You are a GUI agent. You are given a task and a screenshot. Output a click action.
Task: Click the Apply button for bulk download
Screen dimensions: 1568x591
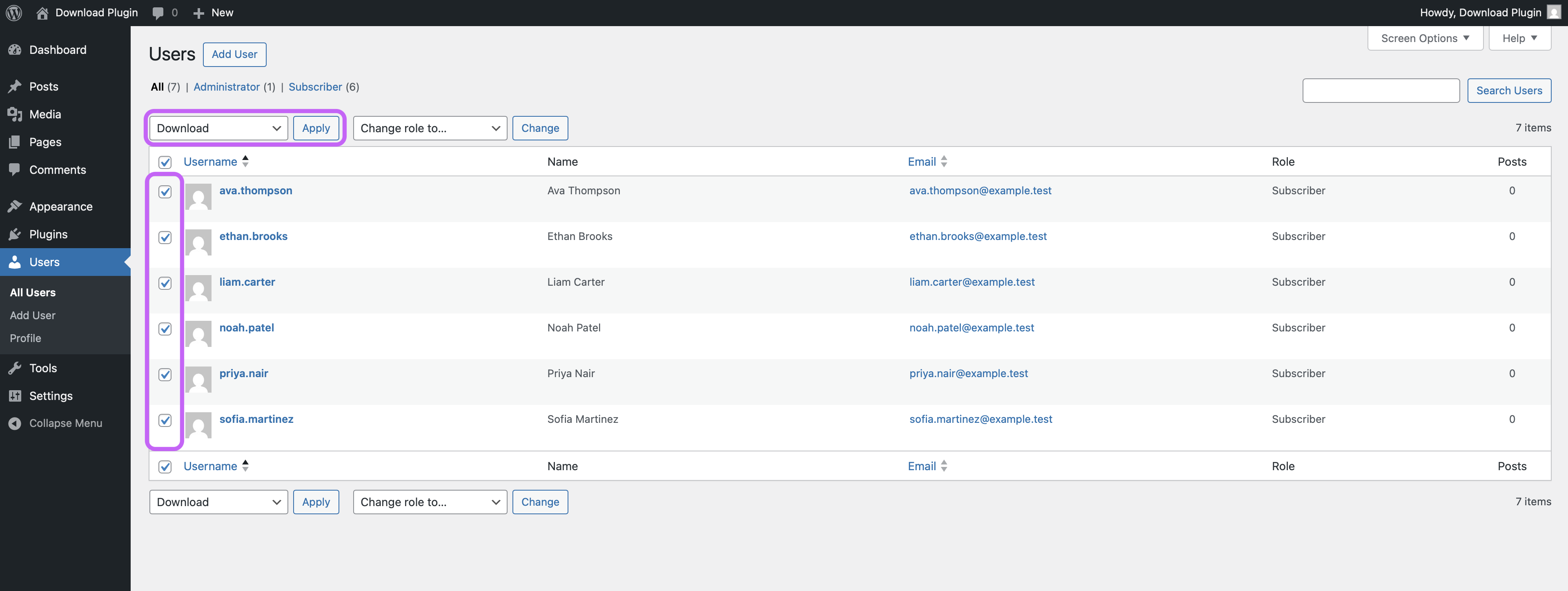coord(316,128)
